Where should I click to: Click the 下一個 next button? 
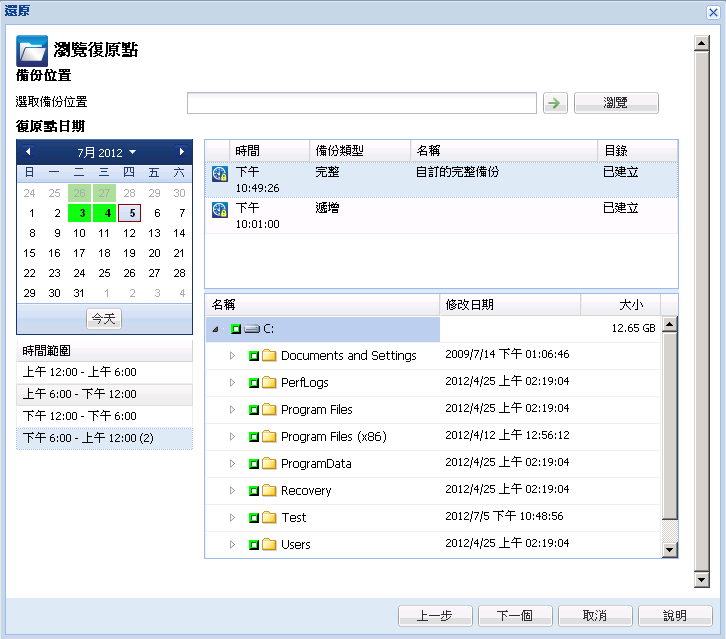515,615
